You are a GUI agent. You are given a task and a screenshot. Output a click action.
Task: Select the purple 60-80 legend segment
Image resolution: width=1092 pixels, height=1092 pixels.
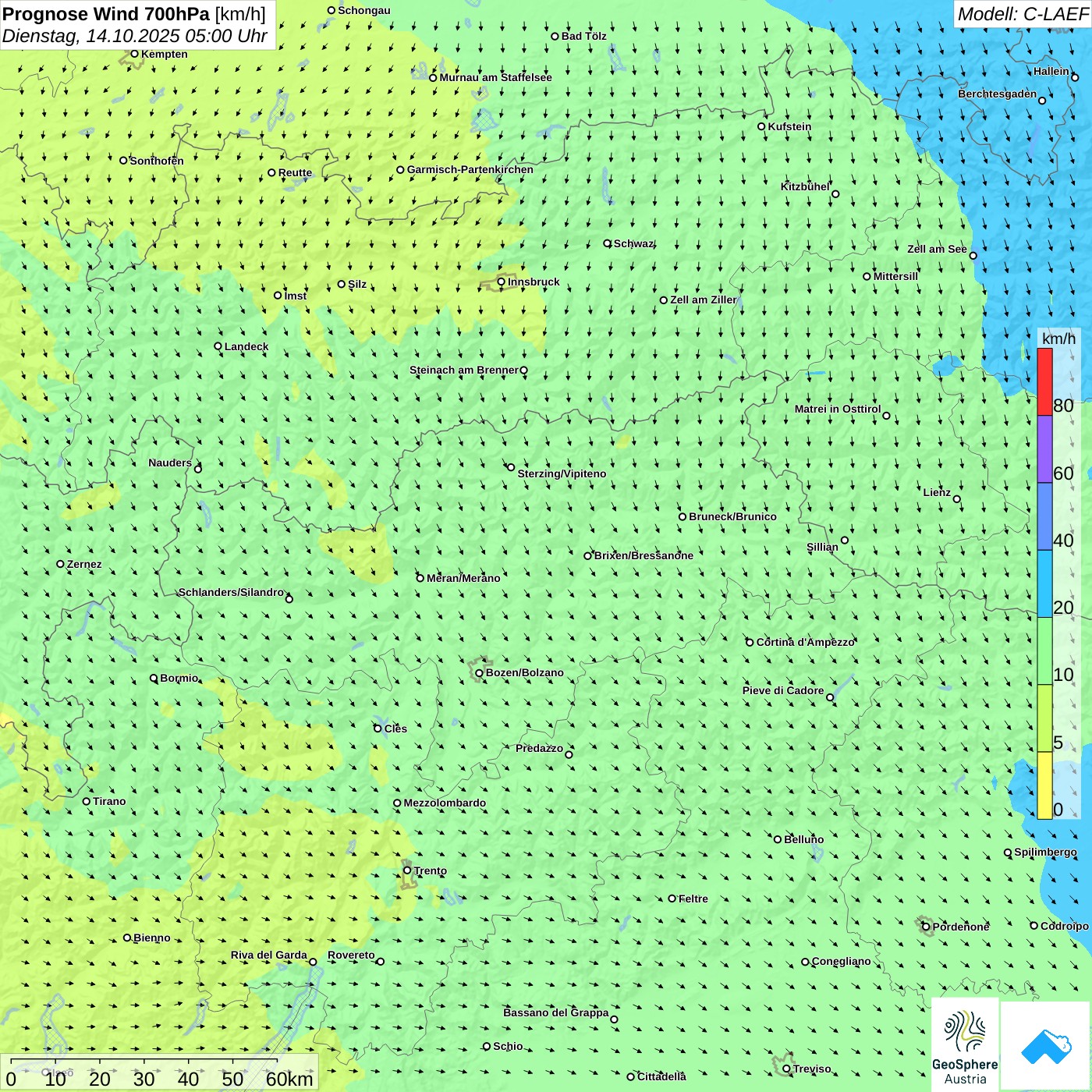1044,449
